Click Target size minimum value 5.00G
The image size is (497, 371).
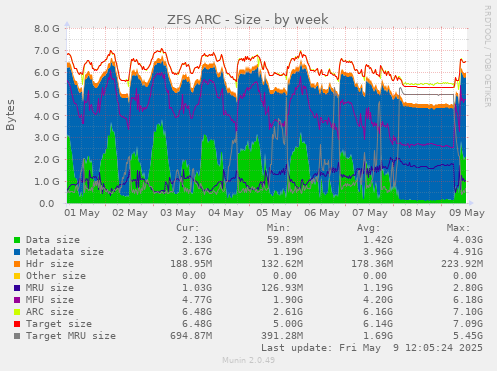(288, 324)
